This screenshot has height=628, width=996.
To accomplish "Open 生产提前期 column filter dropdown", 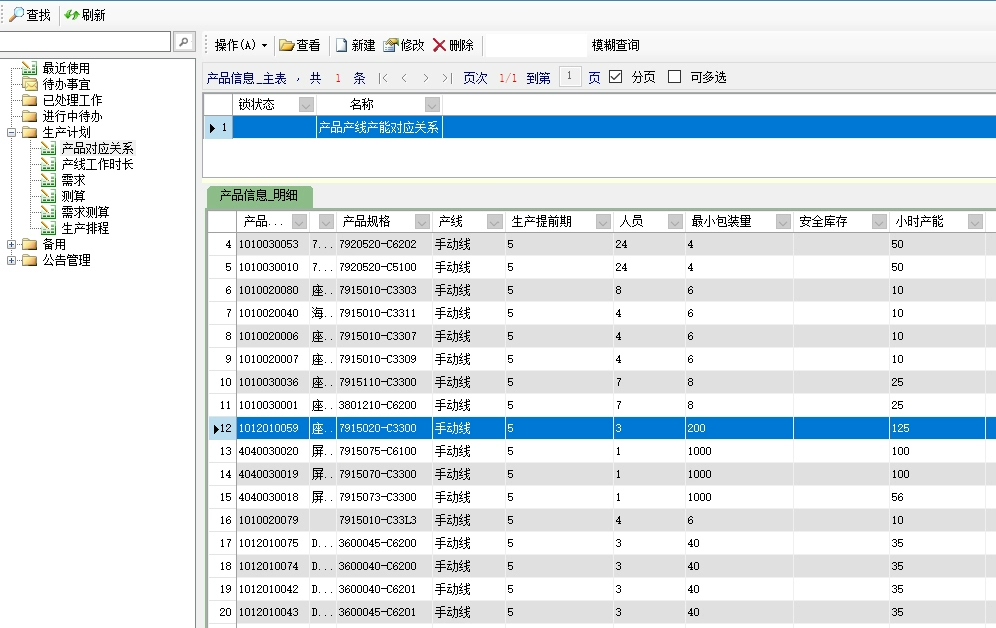I will (603, 222).
